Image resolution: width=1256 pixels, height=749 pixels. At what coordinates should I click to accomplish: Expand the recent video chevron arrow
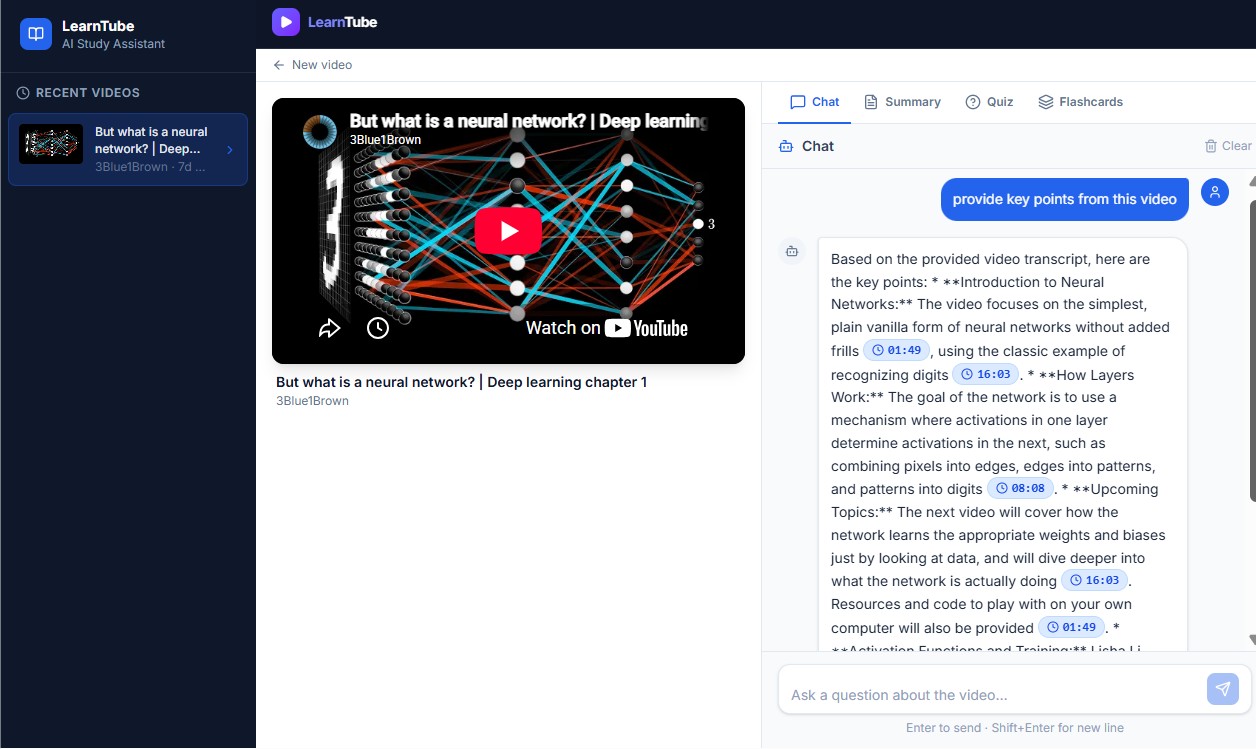tap(230, 150)
